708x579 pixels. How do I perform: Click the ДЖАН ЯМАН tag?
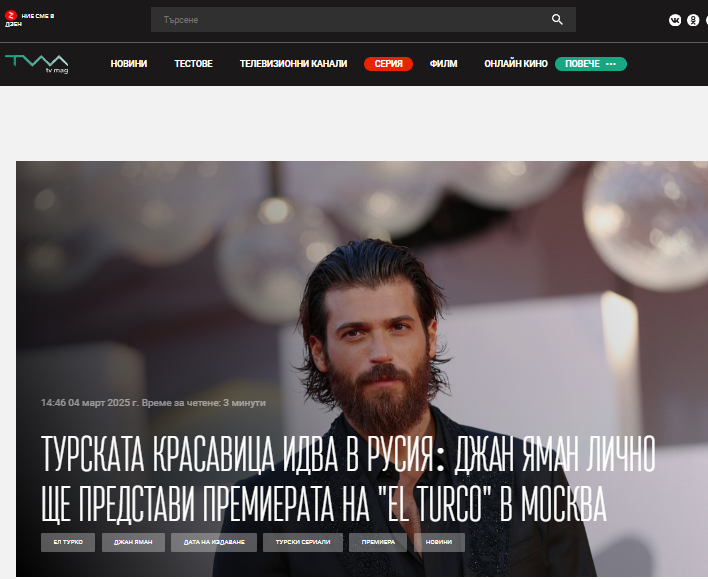(133, 542)
